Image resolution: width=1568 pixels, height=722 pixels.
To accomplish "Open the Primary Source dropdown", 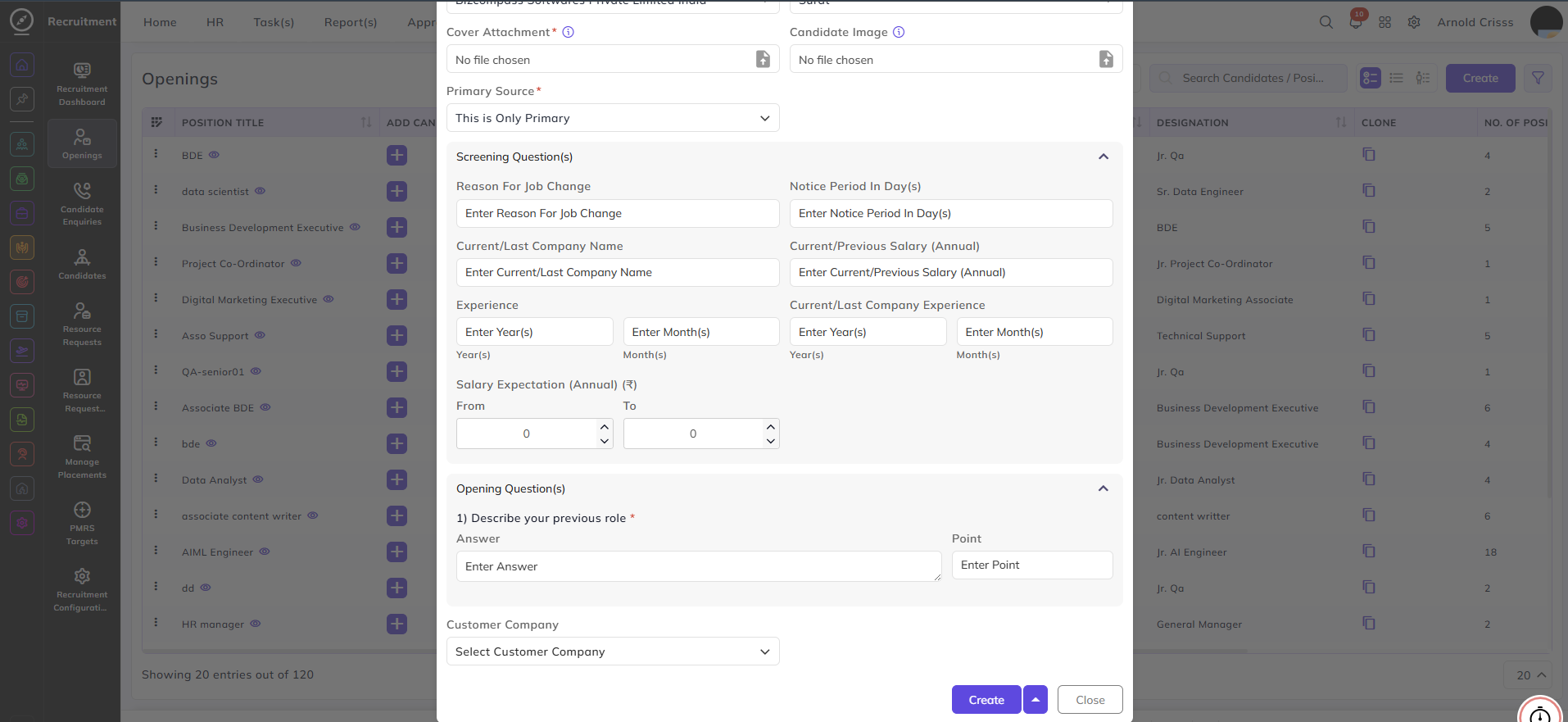I will 613,118.
